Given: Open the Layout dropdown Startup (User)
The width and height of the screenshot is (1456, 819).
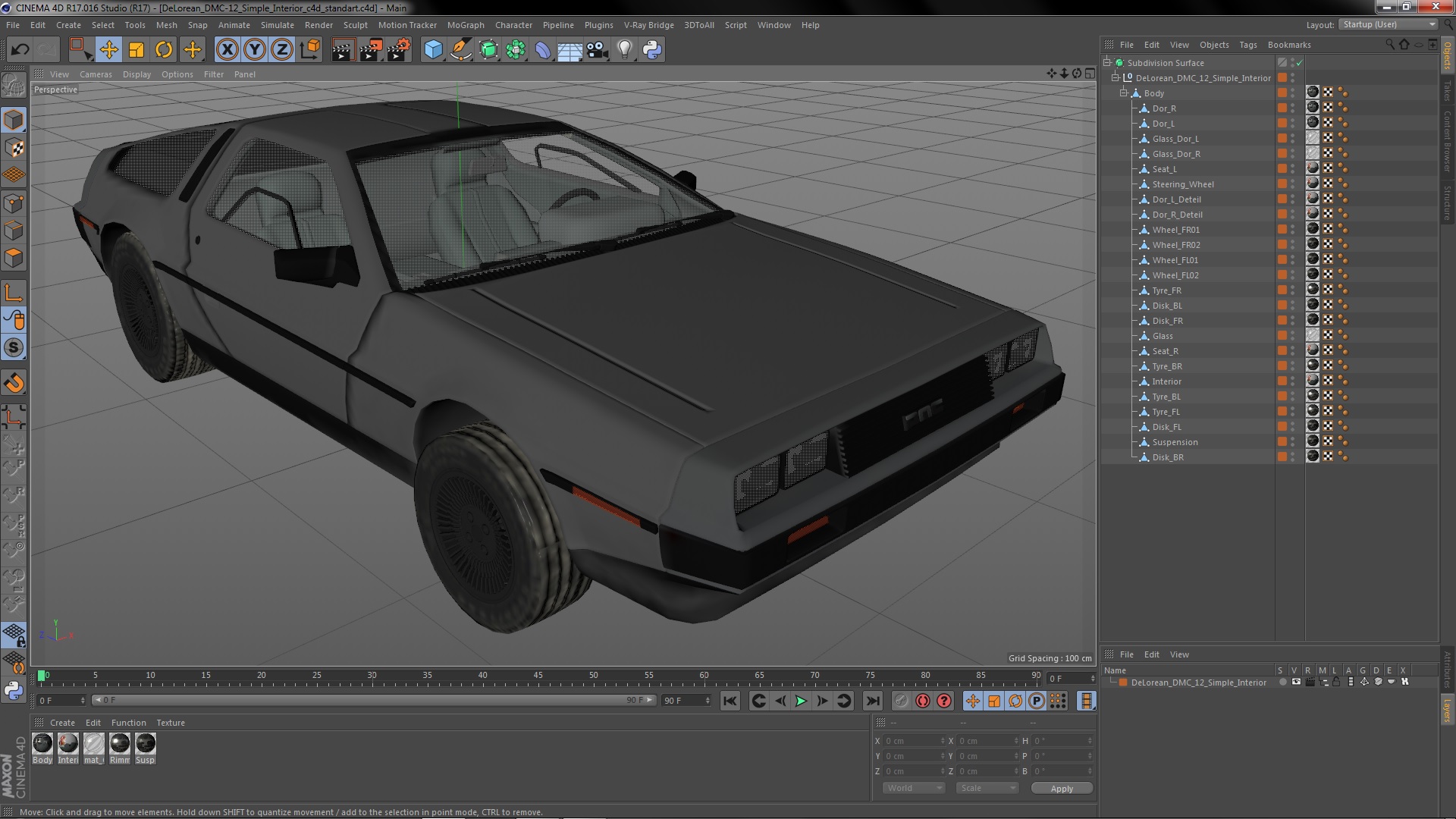Looking at the screenshot, I should pyautogui.click(x=1389, y=24).
